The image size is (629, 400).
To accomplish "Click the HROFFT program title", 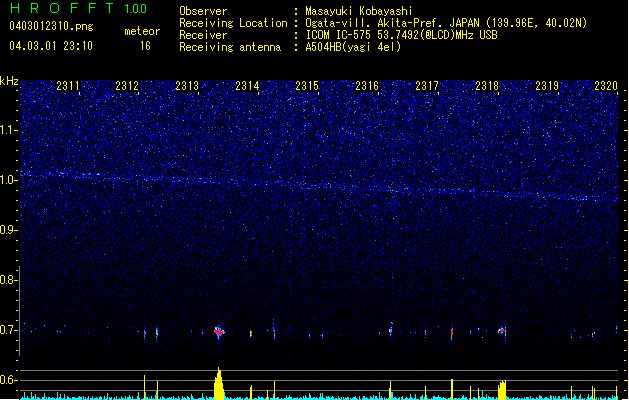I will coord(62,8).
